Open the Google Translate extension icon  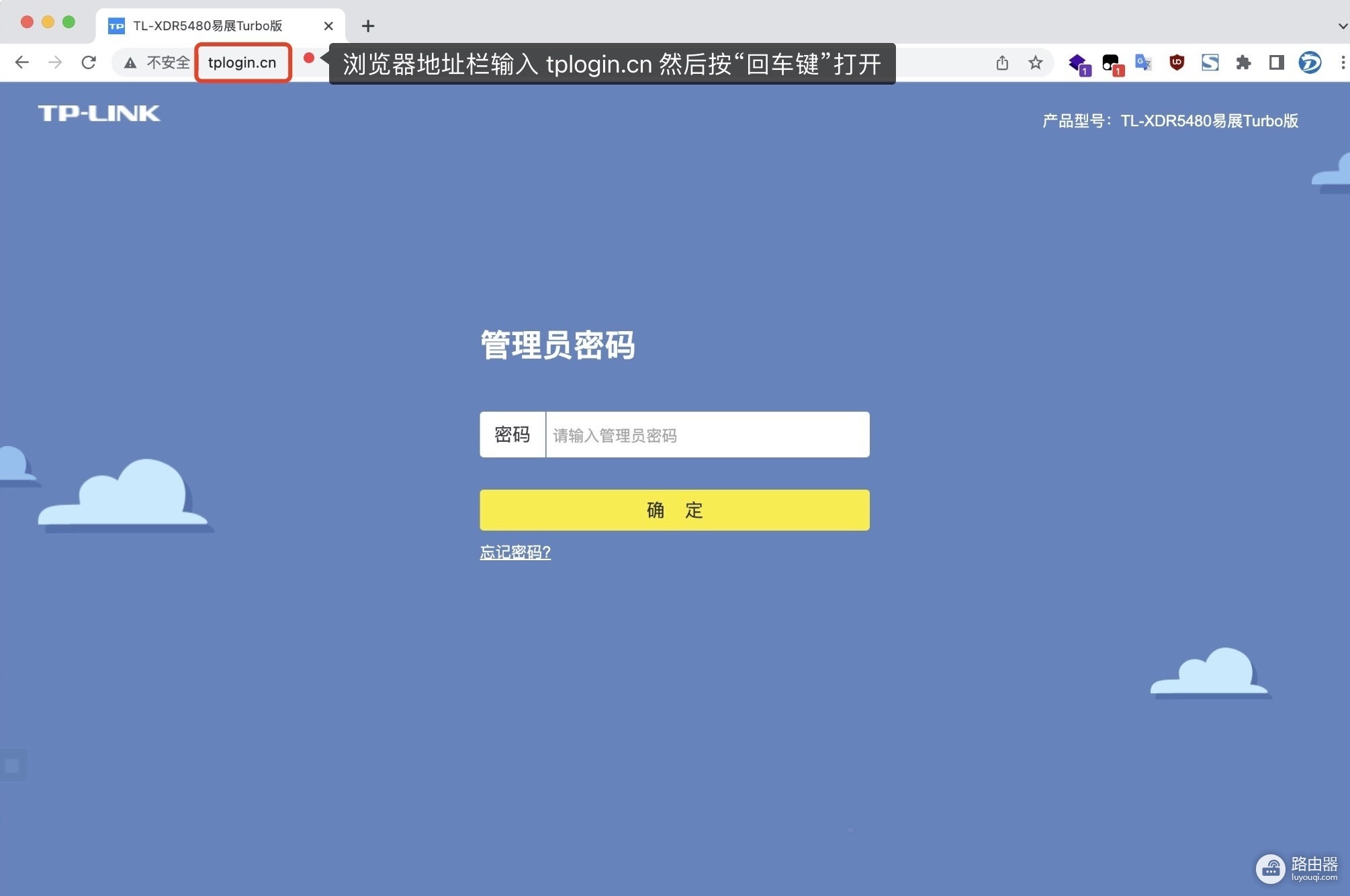point(1143,62)
